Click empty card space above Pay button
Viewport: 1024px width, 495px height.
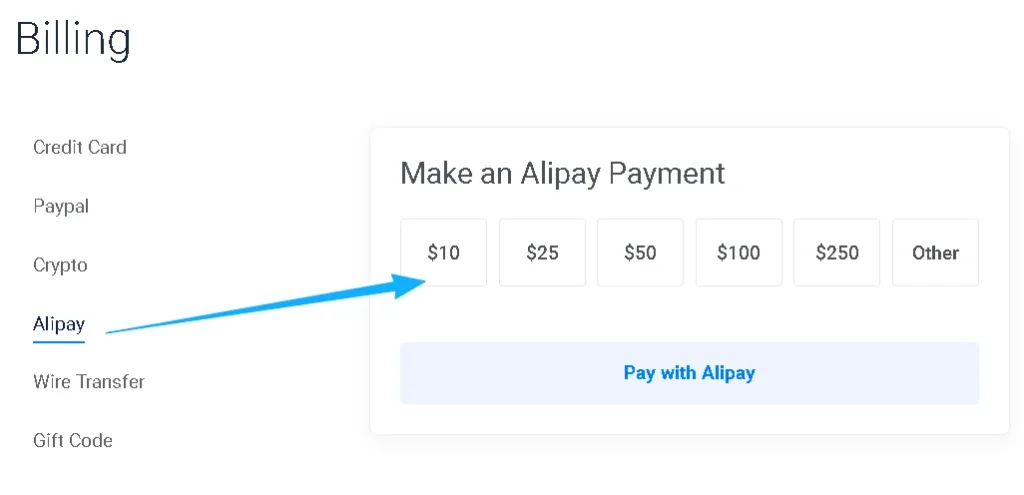[689, 315]
